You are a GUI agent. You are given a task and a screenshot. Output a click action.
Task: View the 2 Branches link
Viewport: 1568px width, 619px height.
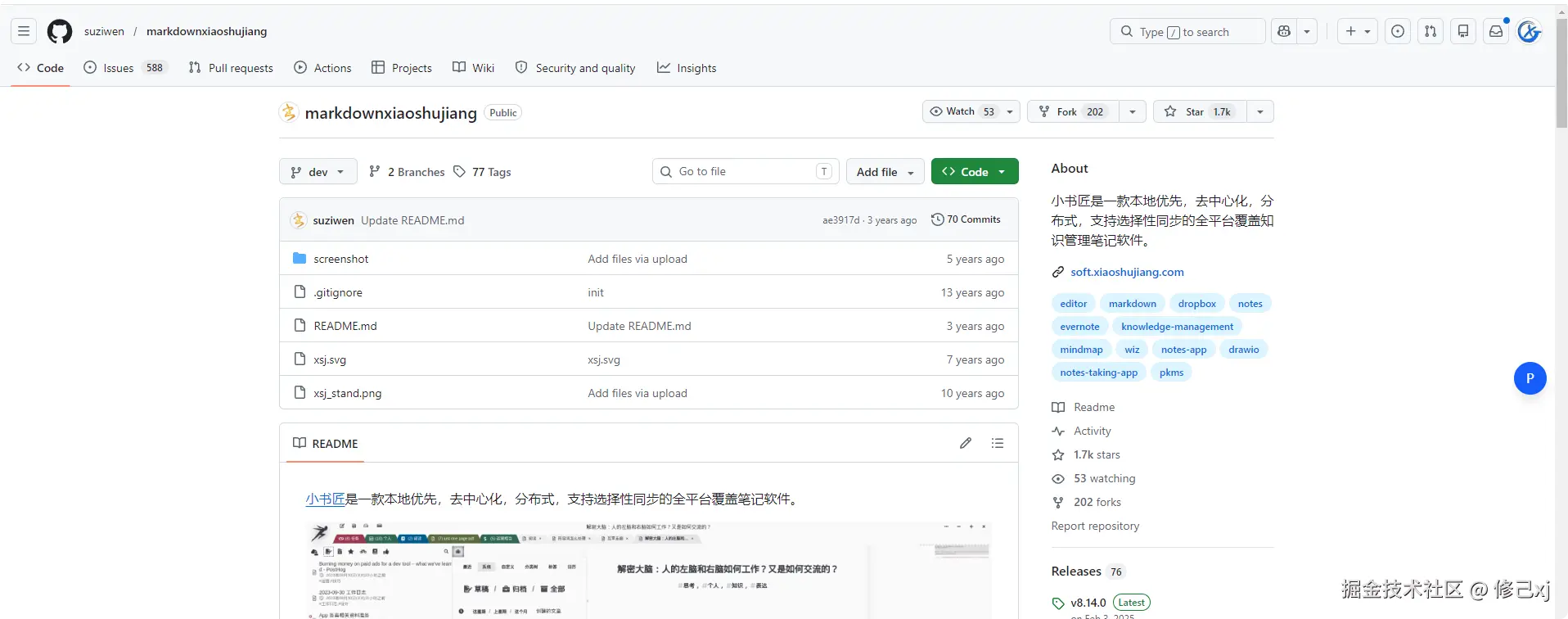click(x=407, y=172)
